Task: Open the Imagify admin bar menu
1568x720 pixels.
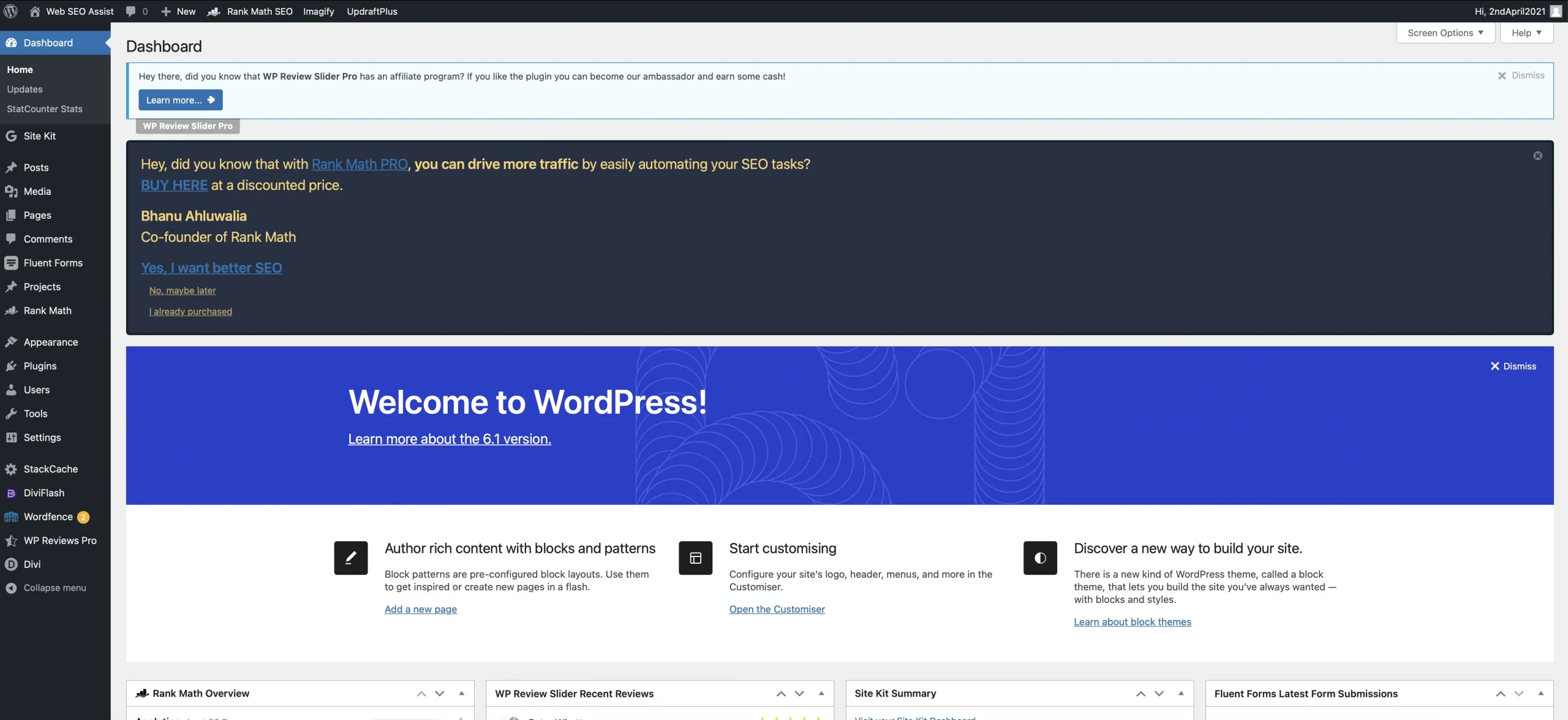Action: [318, 11]
